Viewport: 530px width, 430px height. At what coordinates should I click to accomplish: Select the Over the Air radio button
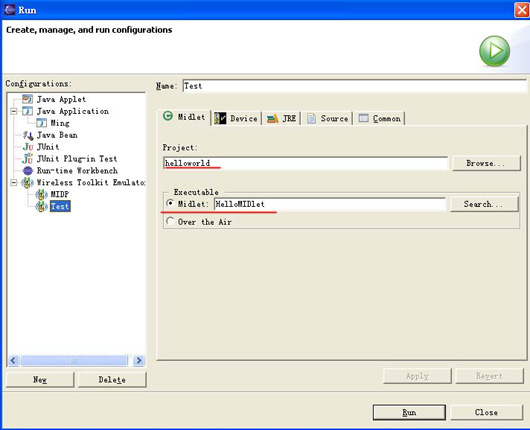point(170,221)
